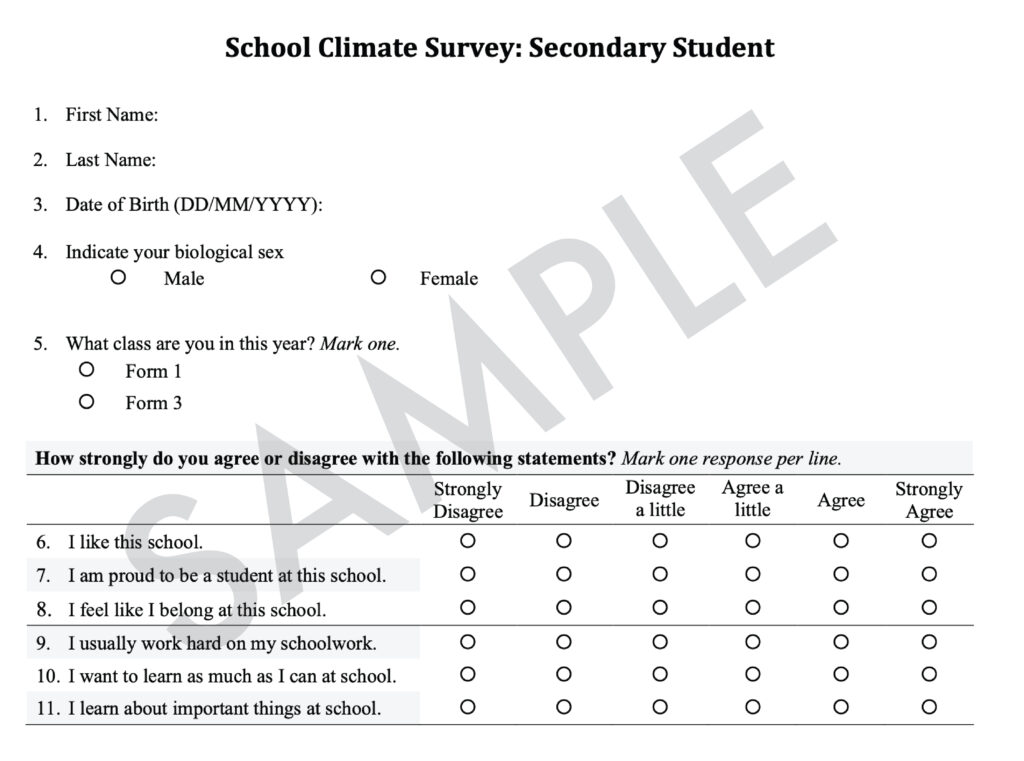
Task: Mark Agree a little for 'I belong'
Action: coord(753,607)
